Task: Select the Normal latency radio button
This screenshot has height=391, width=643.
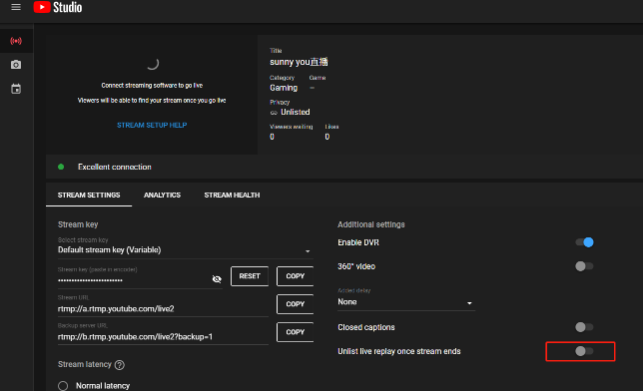Action: click(63, 386)
